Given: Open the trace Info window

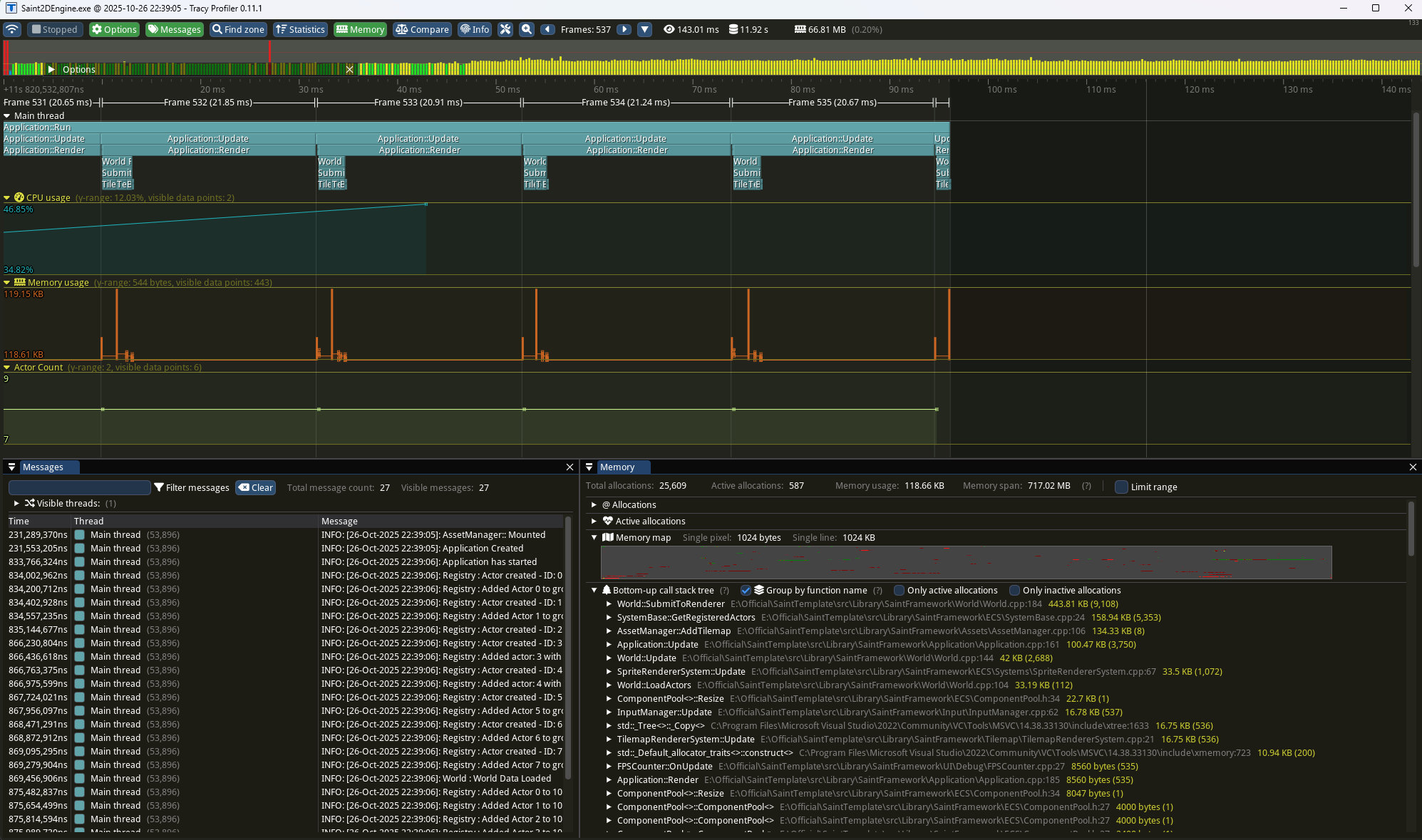Looking at the screenshot, I should coord(474,29).
